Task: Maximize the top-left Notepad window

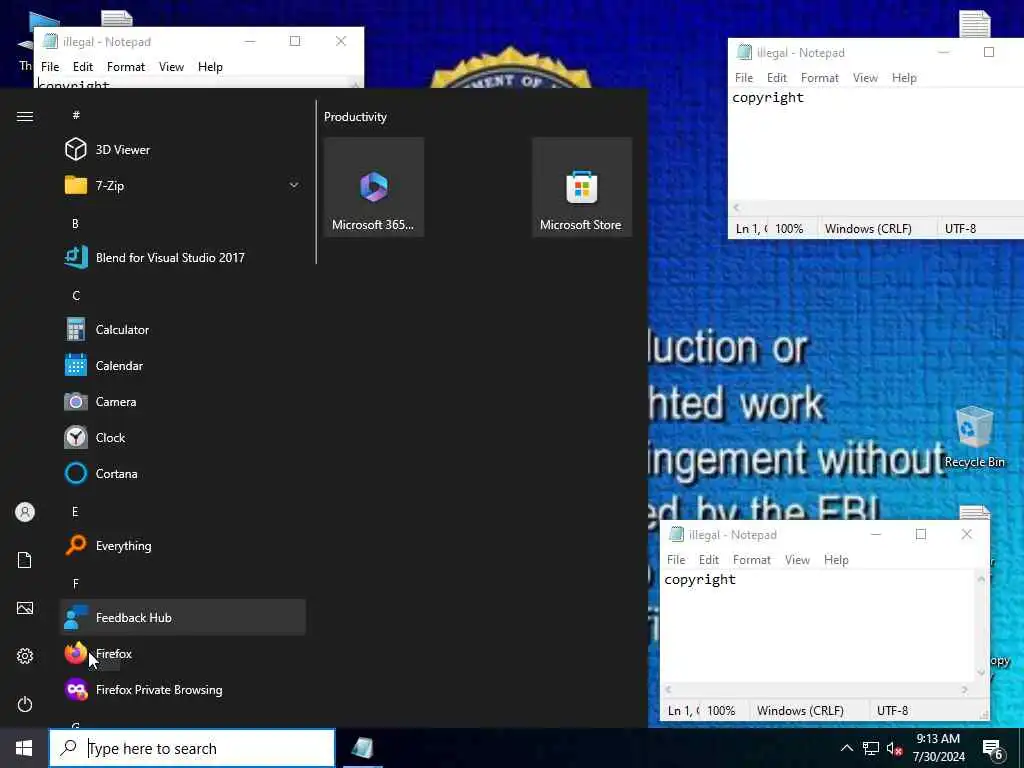Action: coord(295,41)
